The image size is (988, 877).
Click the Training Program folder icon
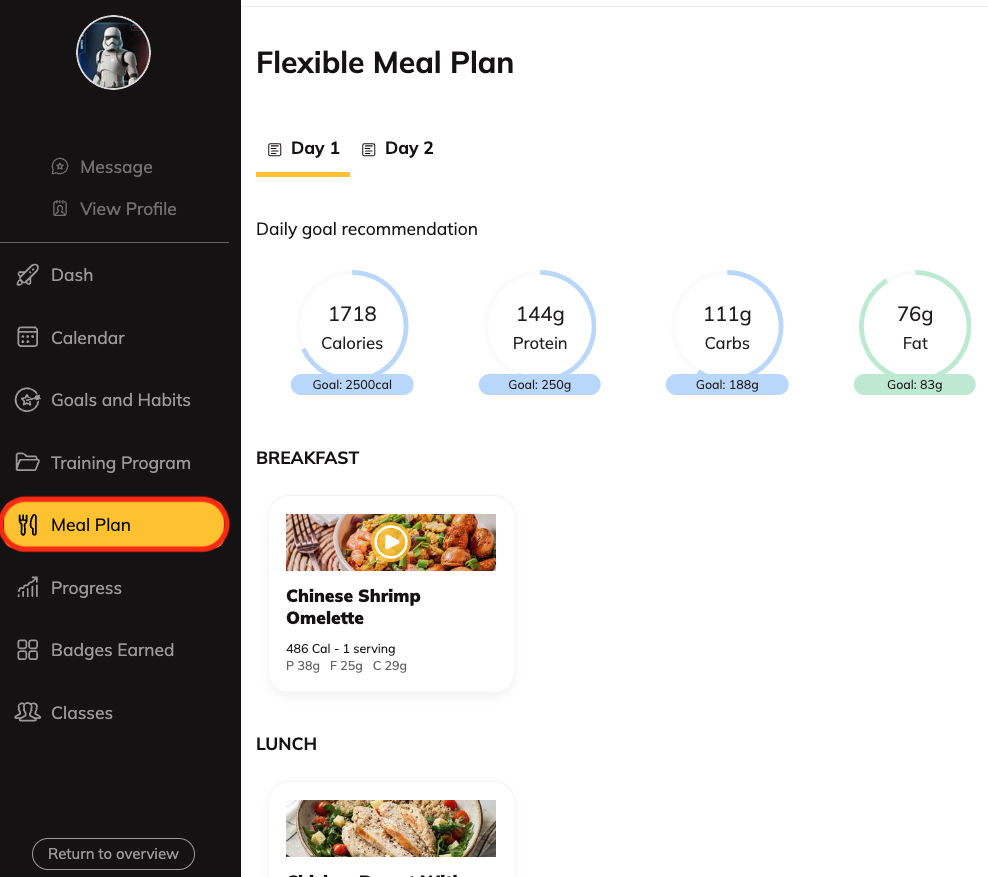(x=27, y=462)
